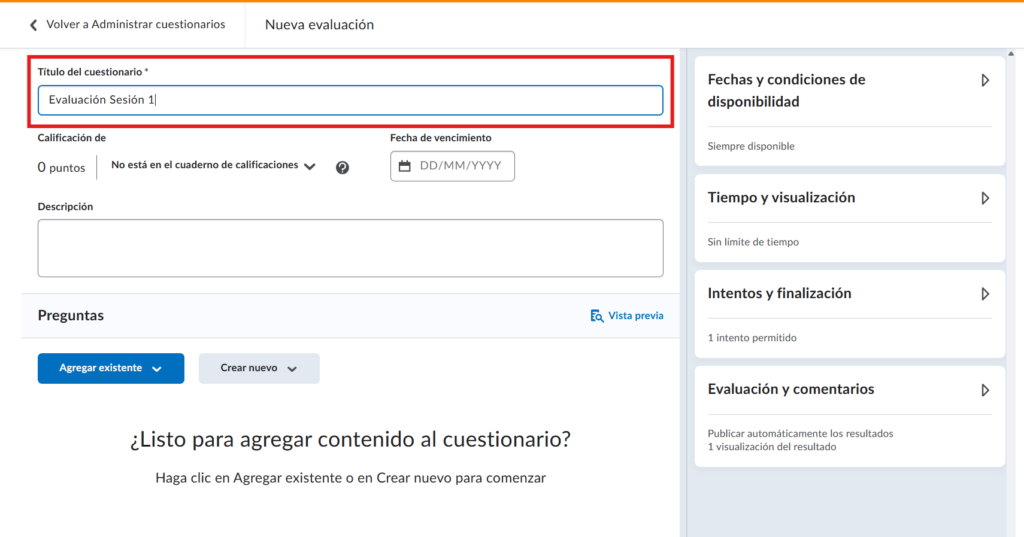1024x537 pixels.
Task: Click the Vista previa link
Action: (x=635, y=316)
